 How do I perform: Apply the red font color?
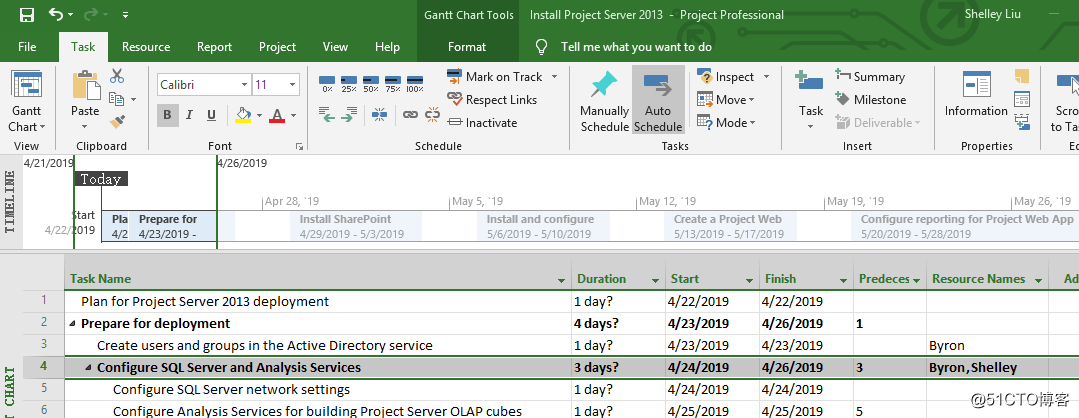[x=277, y=115]
